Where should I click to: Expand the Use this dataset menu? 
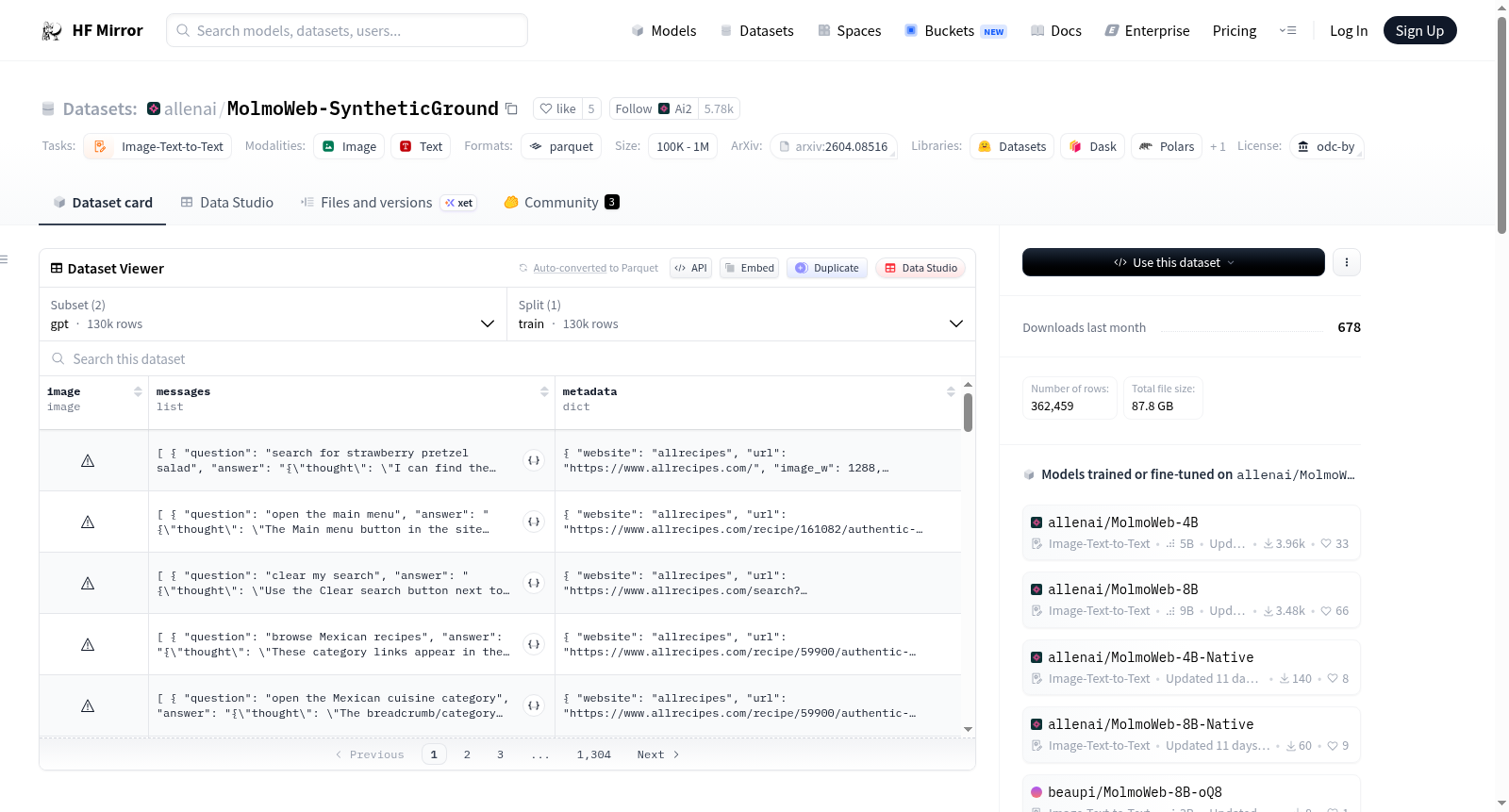[x=1173, y=262]
